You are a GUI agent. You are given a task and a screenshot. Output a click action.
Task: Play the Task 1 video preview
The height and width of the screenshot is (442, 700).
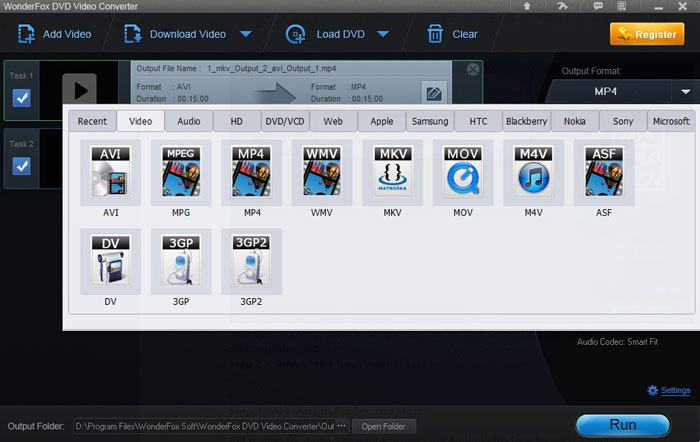(x=80, y=90)
